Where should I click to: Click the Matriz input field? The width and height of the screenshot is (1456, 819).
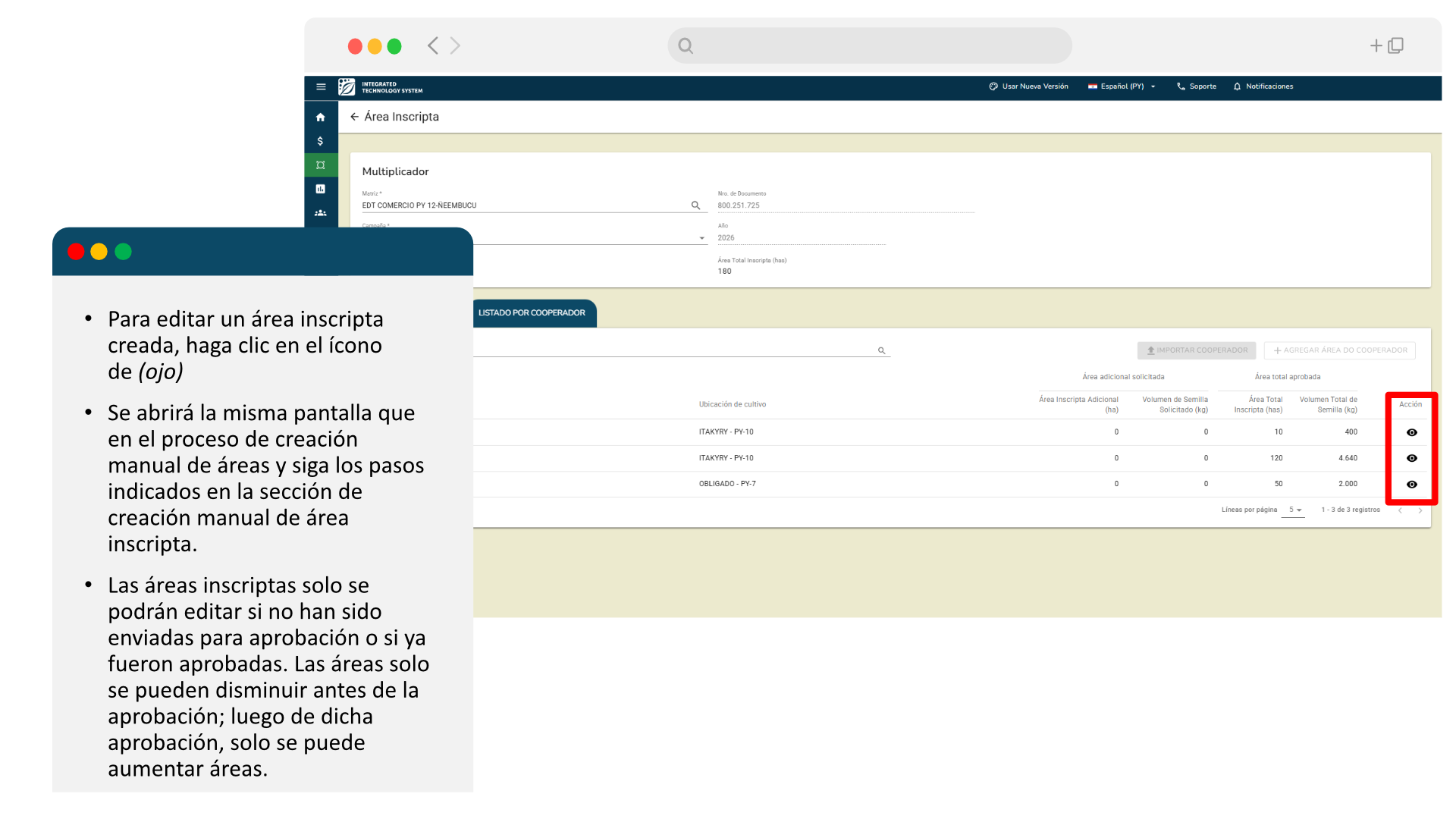coord(525,206)
